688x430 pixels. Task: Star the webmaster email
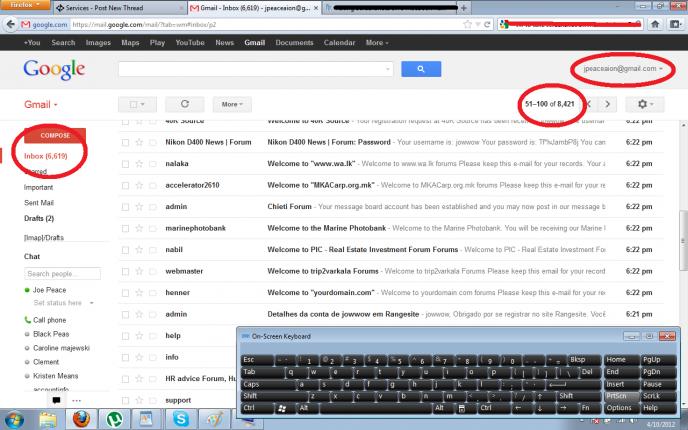(x=139, y=271)
